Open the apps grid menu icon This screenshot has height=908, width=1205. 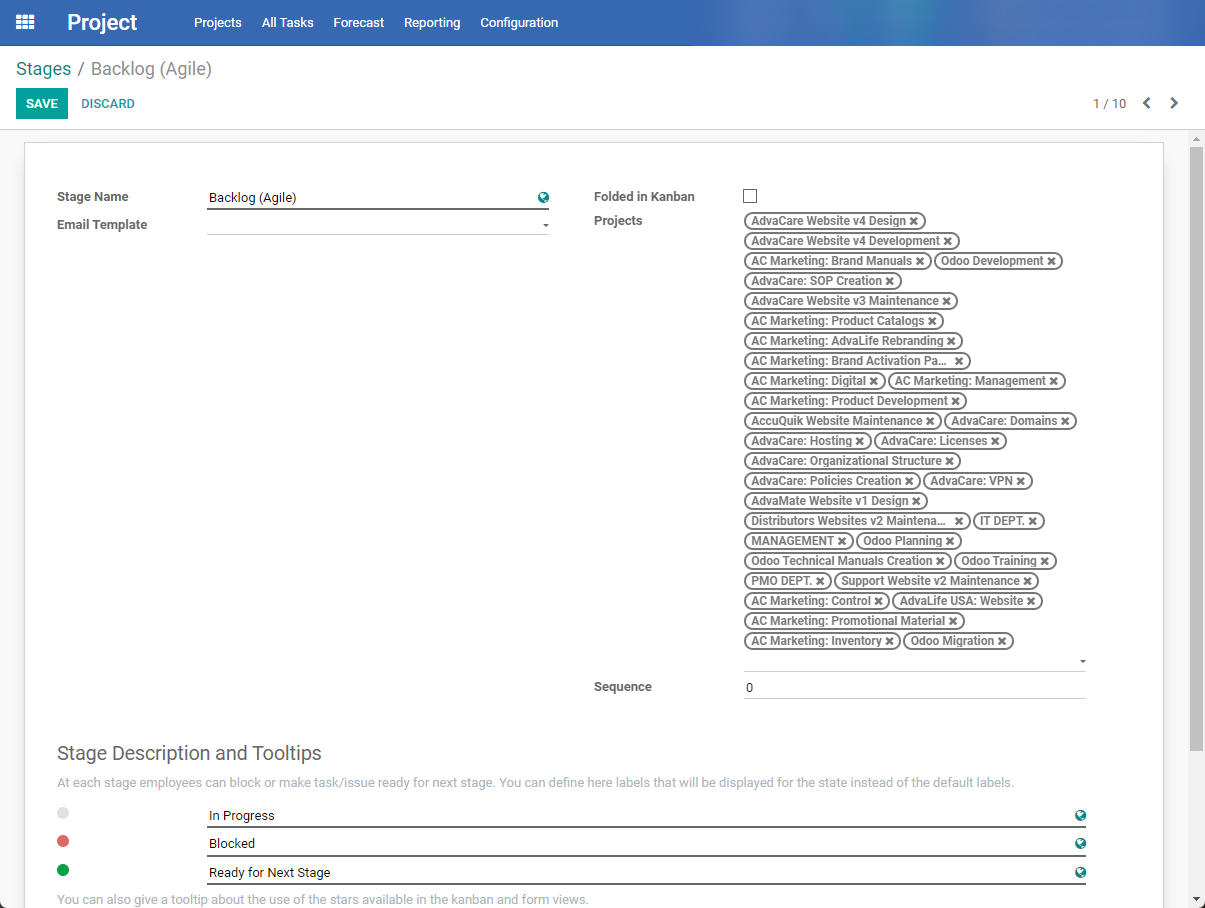pos(25,22)
